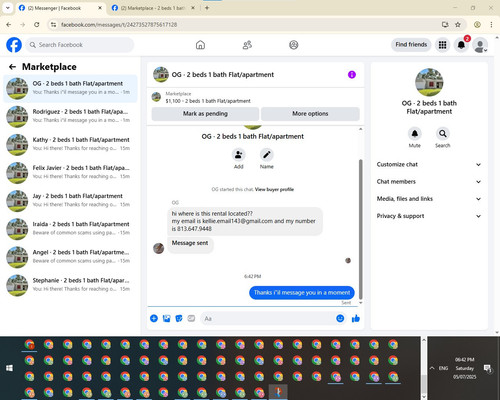Click the browser address bar URL
The image size is (500, 400).
click(119, 25)
